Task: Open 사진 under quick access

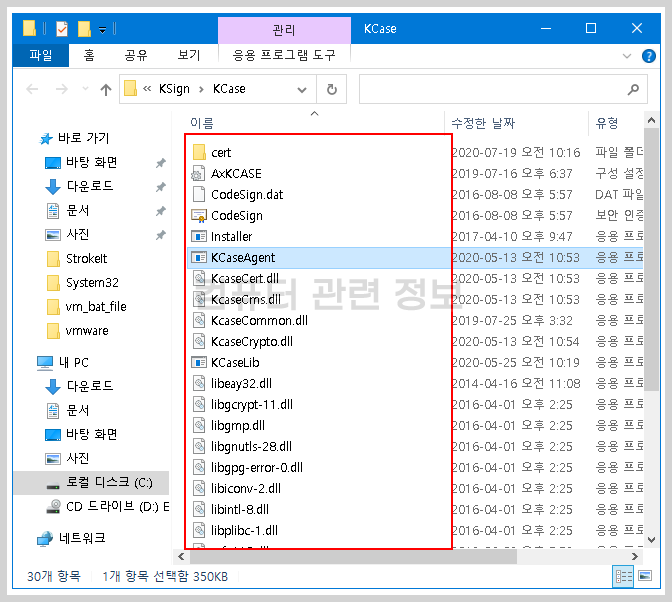Action: 78,234
